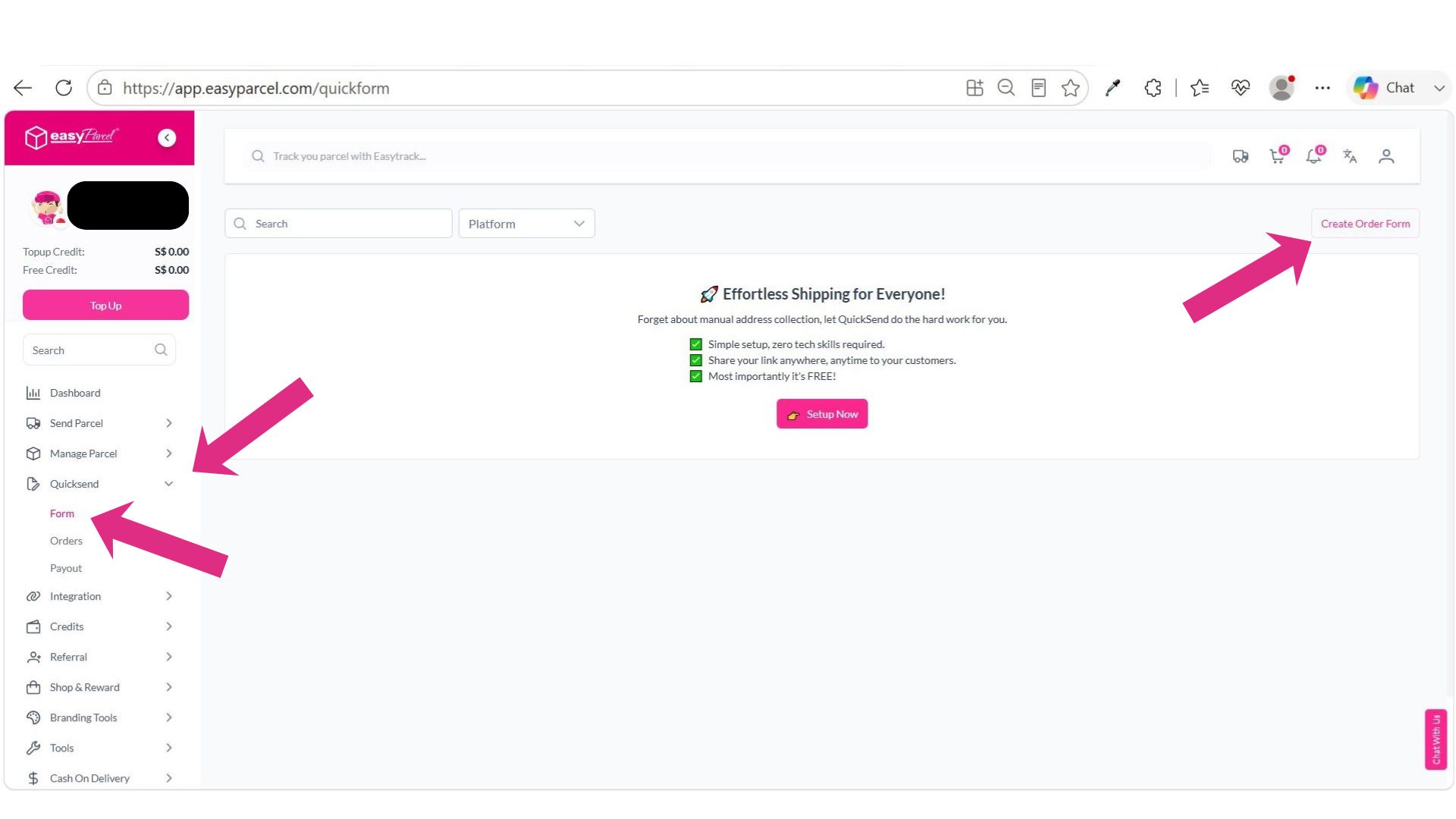The height and width of the screenshot is (819, 1456).
Task: Click the browser address bar URL
Action: (x=256, y=88)
